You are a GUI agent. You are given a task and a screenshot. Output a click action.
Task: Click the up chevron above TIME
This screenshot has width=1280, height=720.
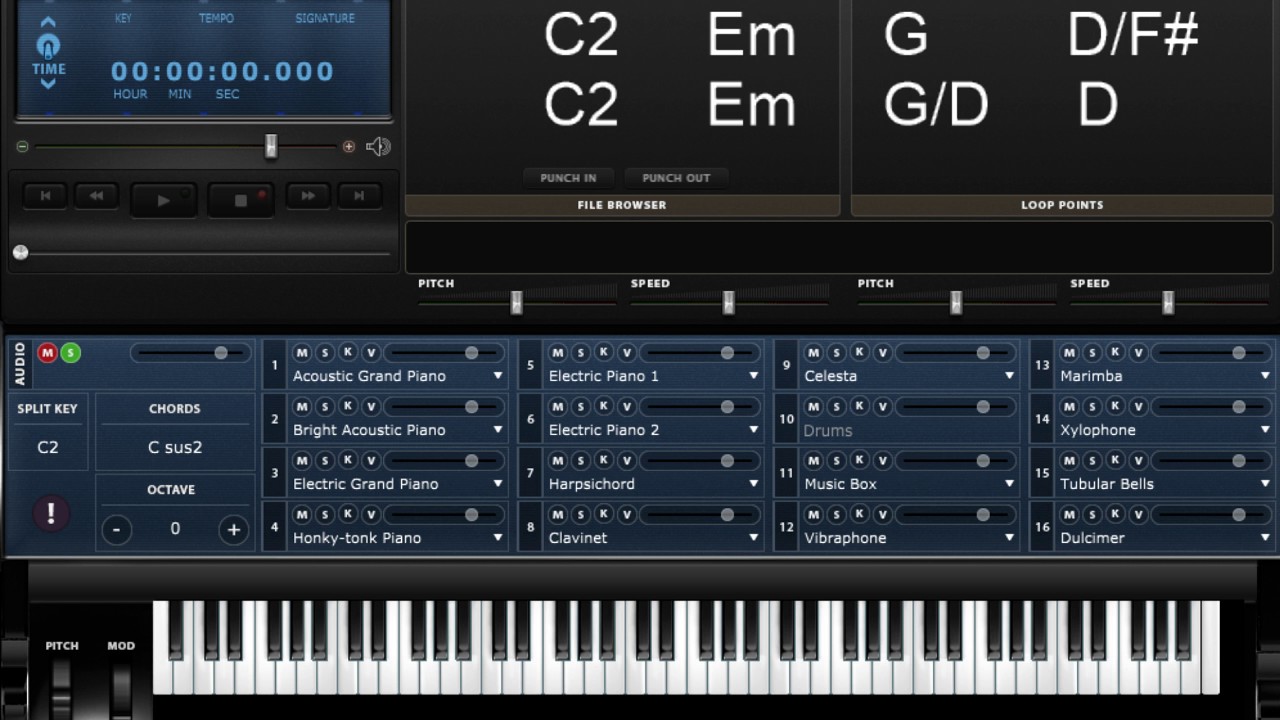click(48, 22)
